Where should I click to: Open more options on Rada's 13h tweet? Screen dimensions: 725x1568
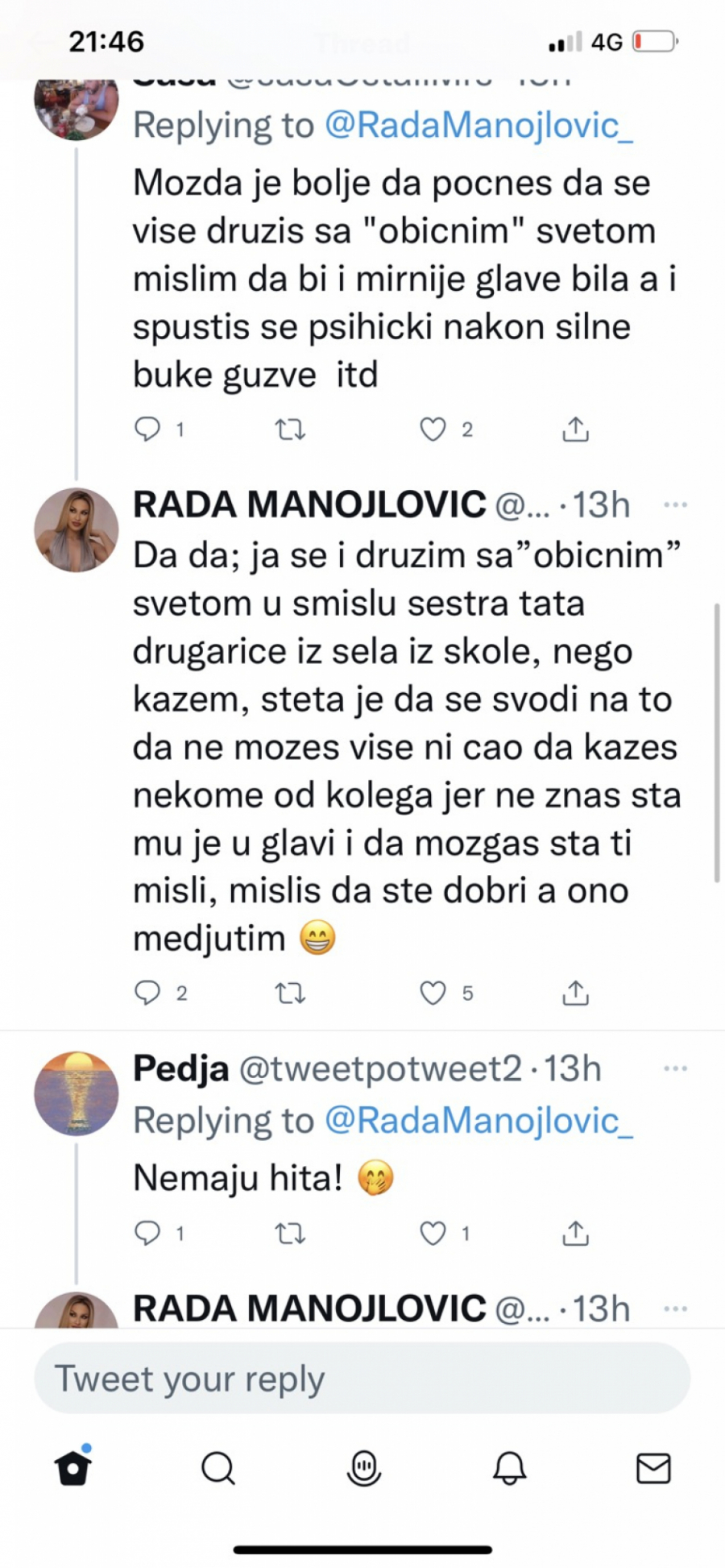(x=675, y=505)
